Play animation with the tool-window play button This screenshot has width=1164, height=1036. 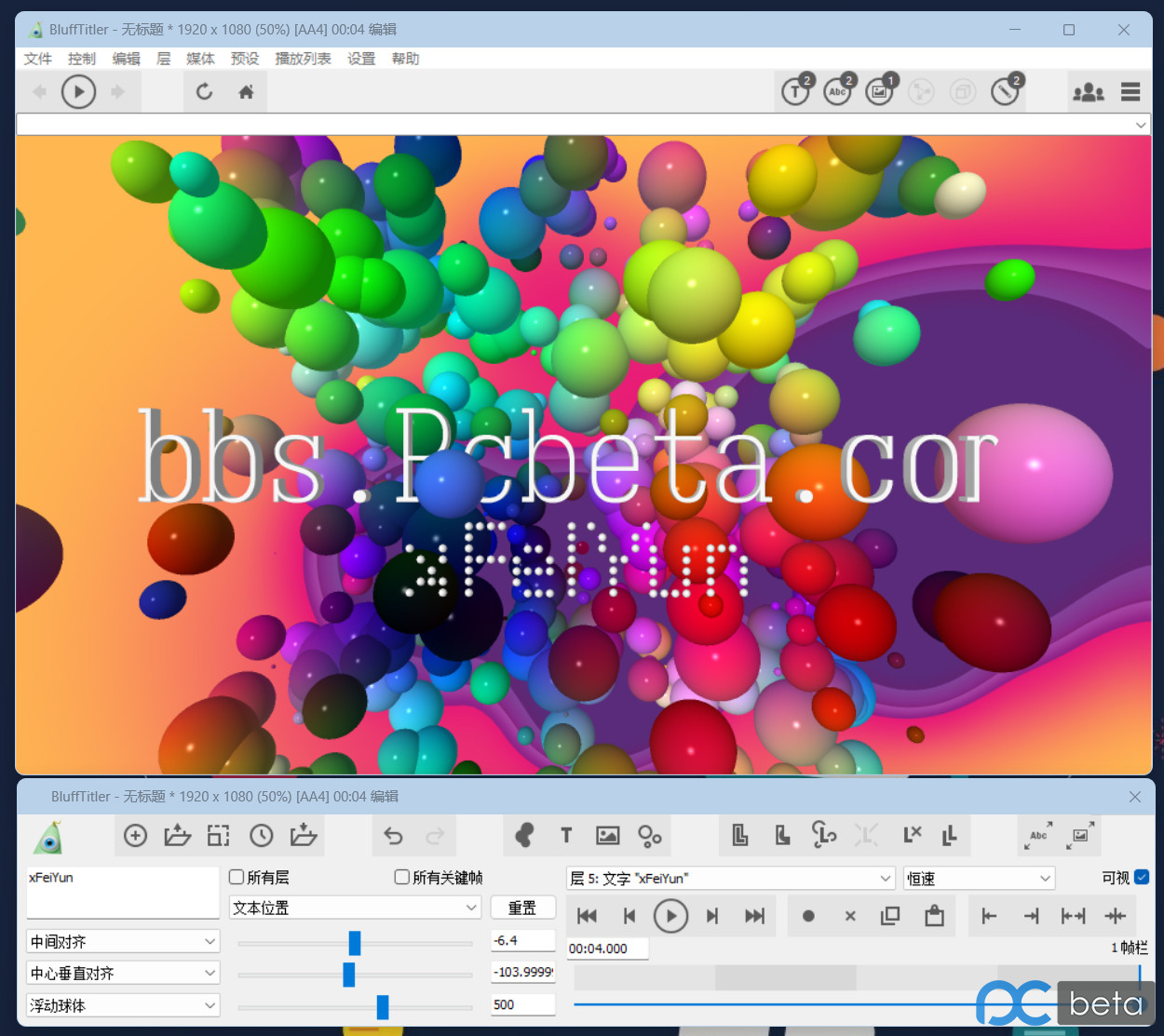(x=670, y=916)
